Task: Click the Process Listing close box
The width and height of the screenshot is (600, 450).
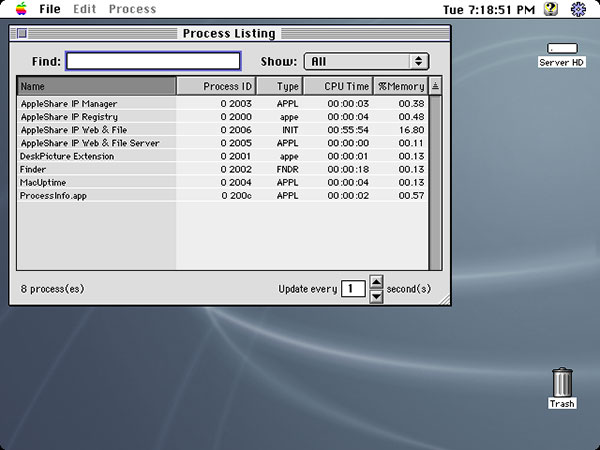Action: [x=21, y=33]
